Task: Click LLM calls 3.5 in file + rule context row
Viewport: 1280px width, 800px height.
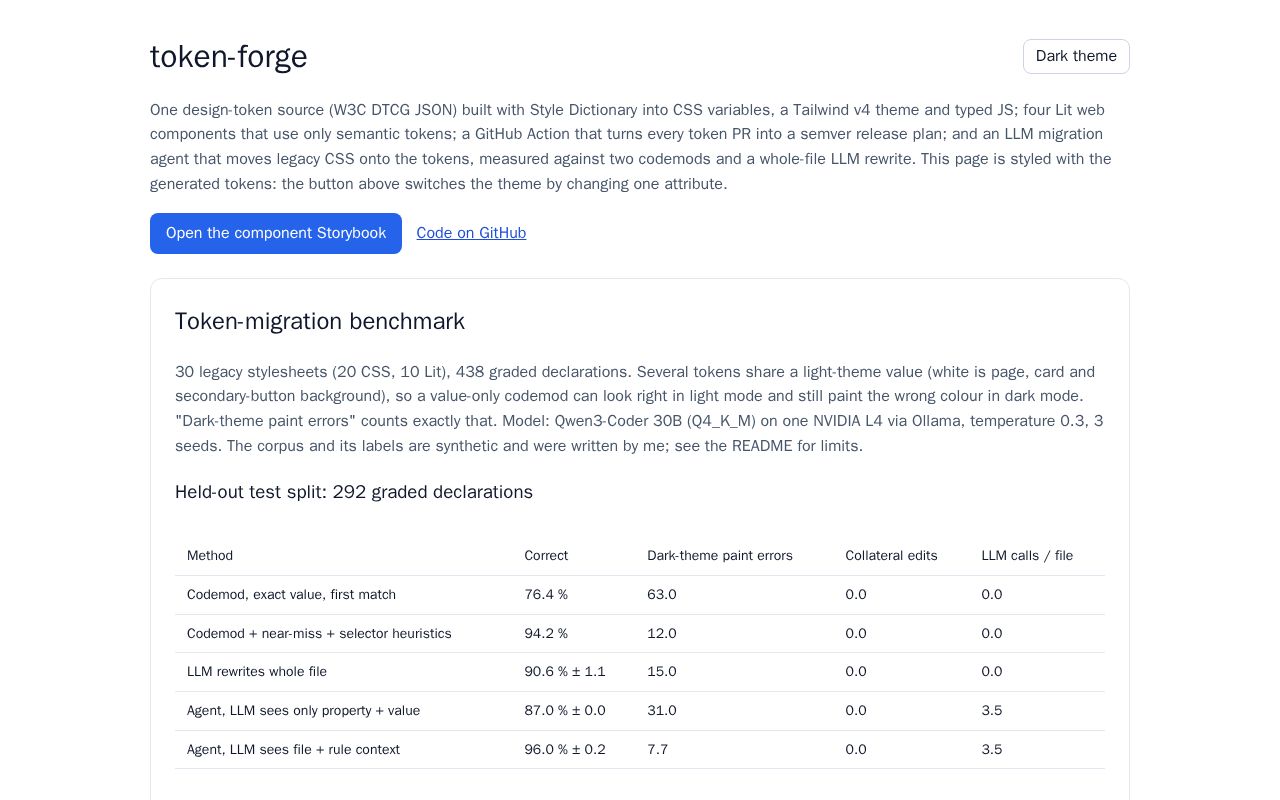Action: coord(992,750)
